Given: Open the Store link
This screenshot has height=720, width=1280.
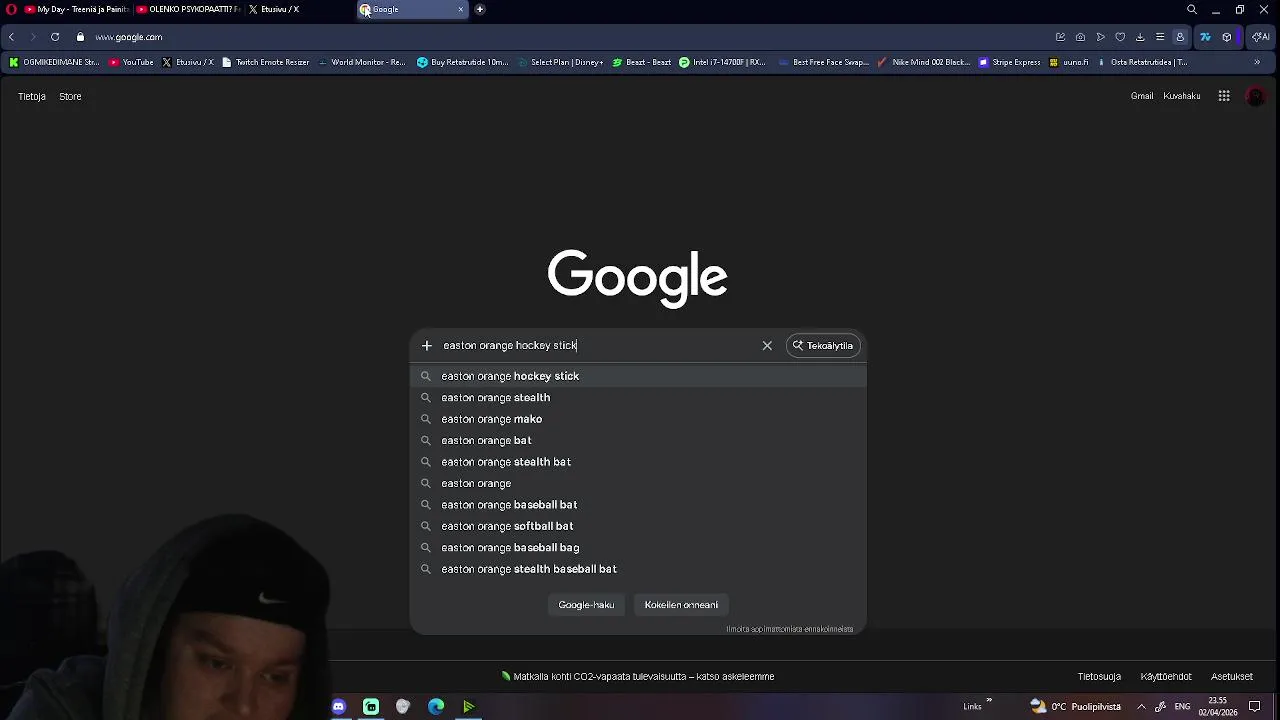Looking at the screenshot, I should point(70,97).
